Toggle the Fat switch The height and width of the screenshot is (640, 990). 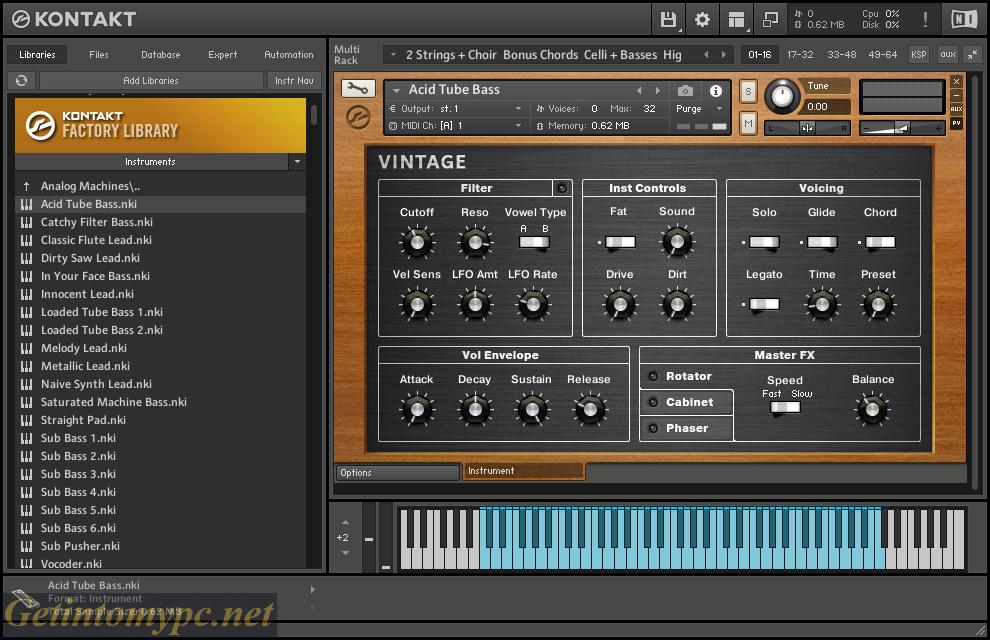[x=620, y=242]
